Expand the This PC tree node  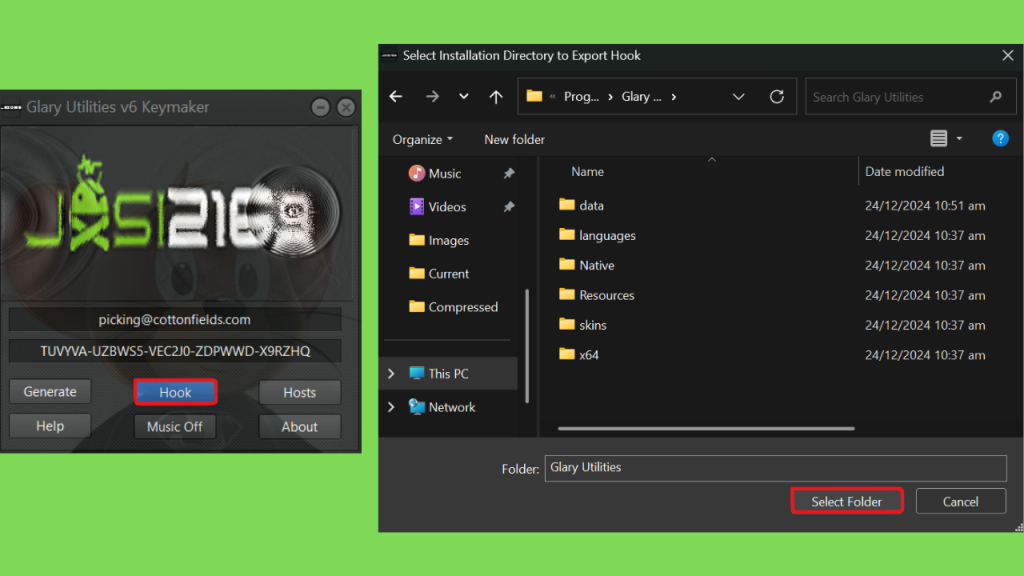point(391,374)
